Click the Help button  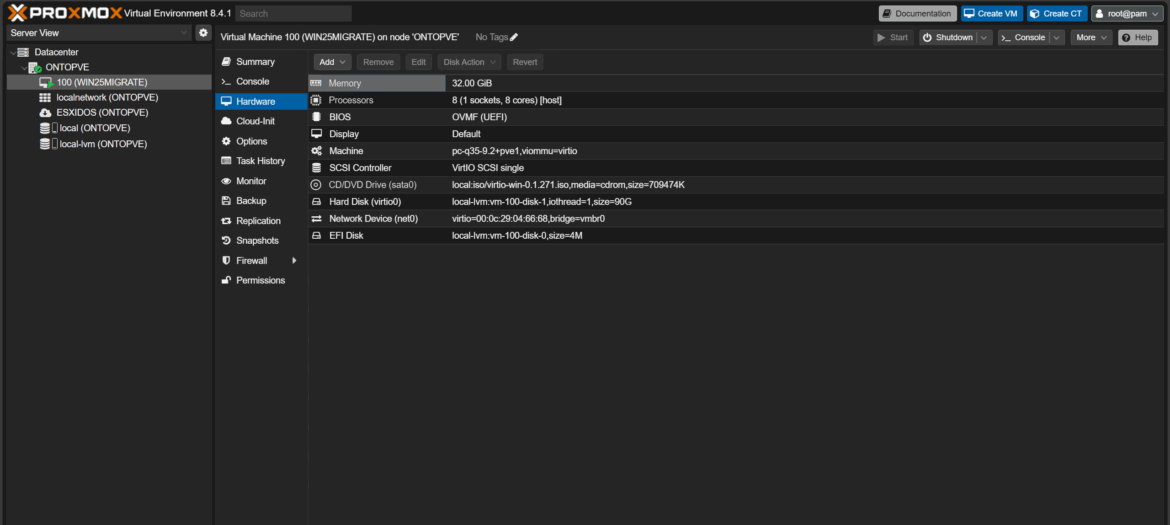[x=1137, y=37]
